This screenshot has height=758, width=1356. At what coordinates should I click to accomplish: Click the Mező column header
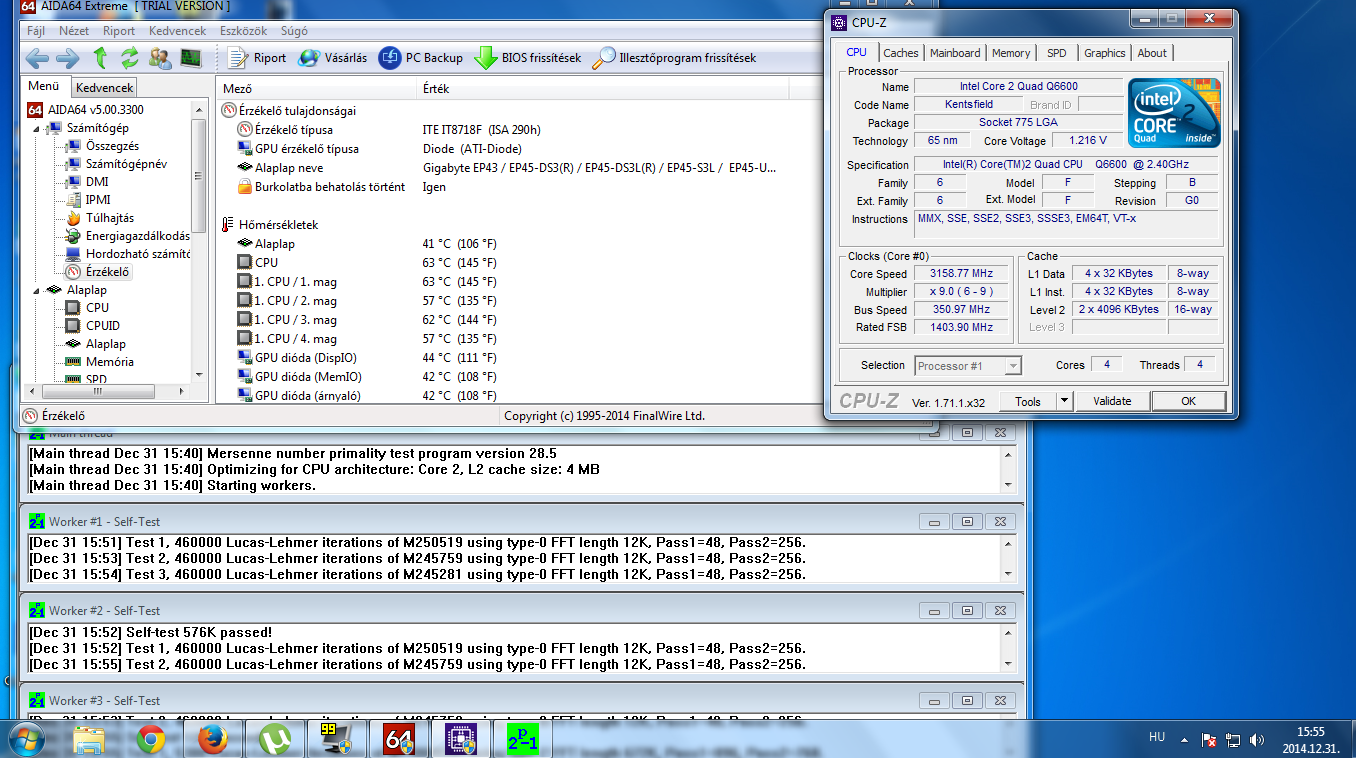click(315, 88)
